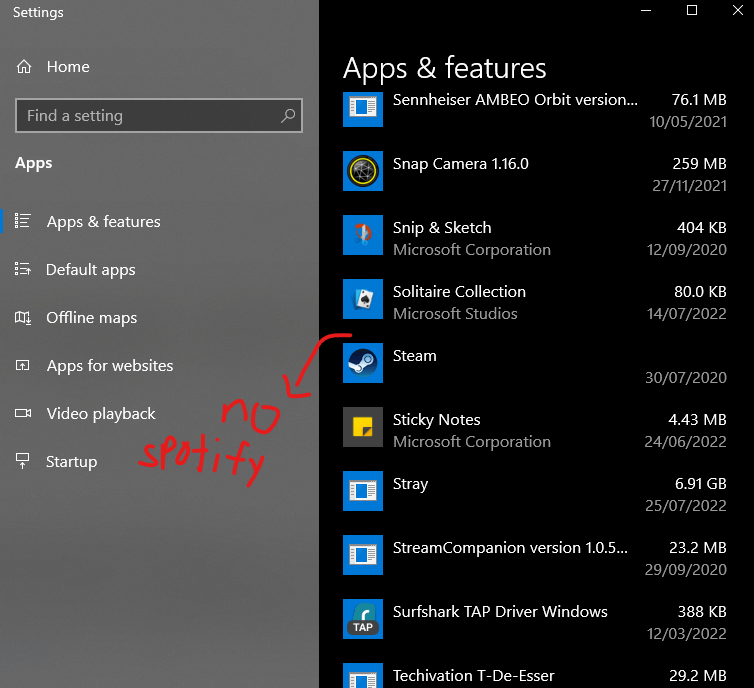Open Startup settings page

click(x=71, y=462)
